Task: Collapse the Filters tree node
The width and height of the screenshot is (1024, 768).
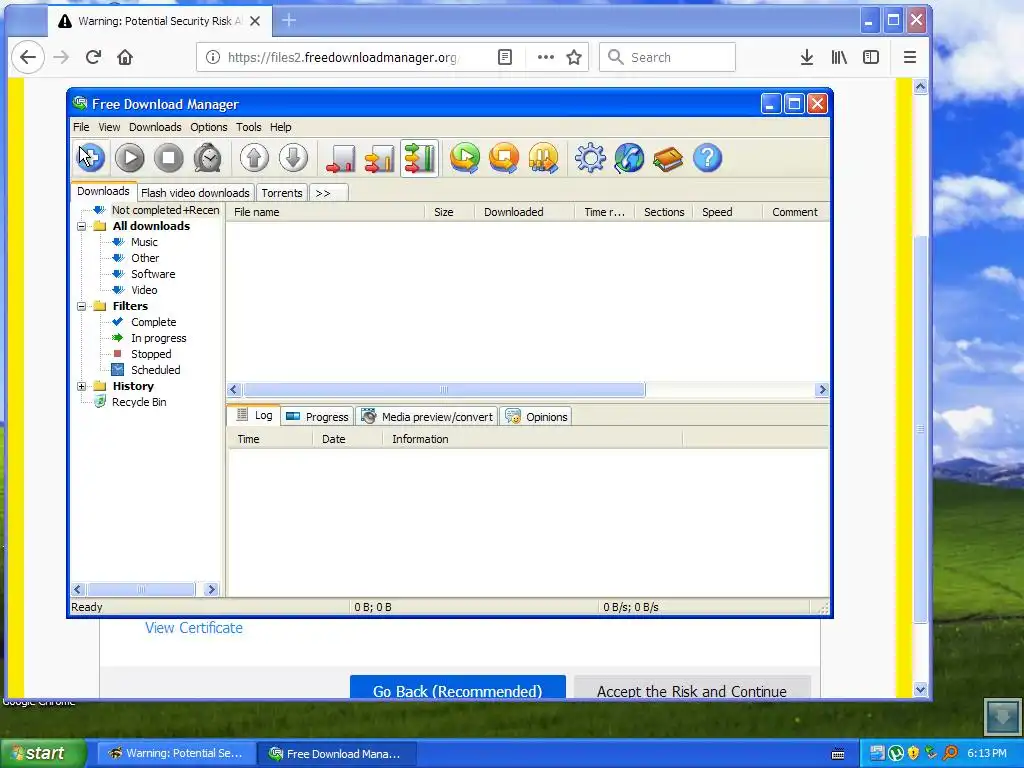Action: tap(82, 306)
